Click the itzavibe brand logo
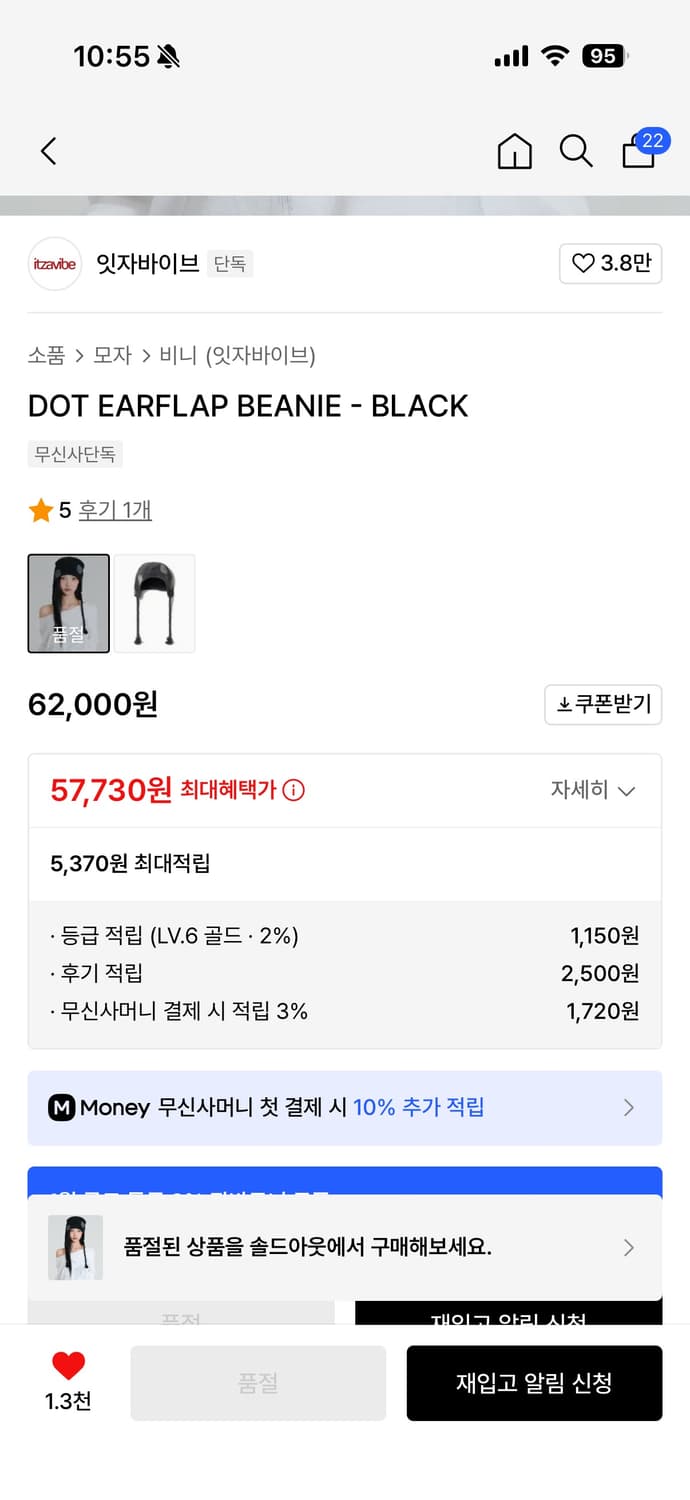The width and height of the screenshot is (690, 1500). point(55,264)
